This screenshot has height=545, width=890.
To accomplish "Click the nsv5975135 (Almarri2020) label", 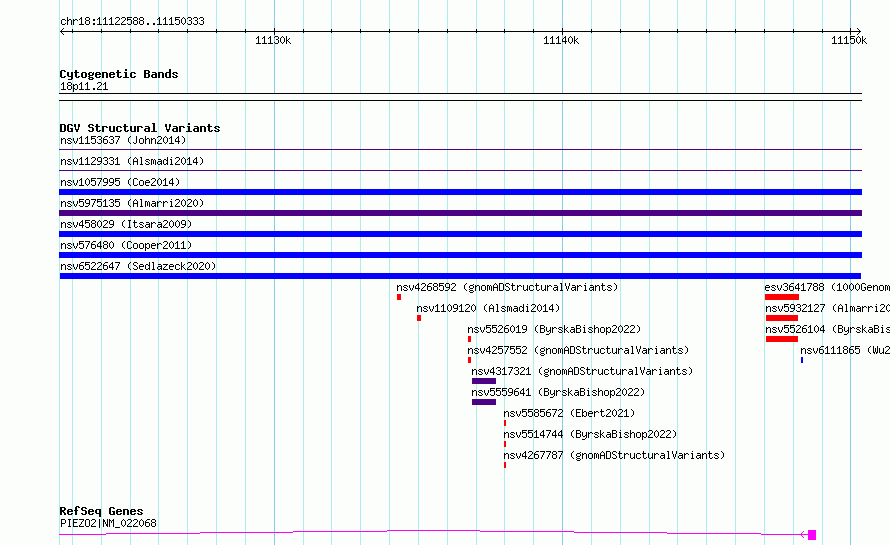I will 132,203.
